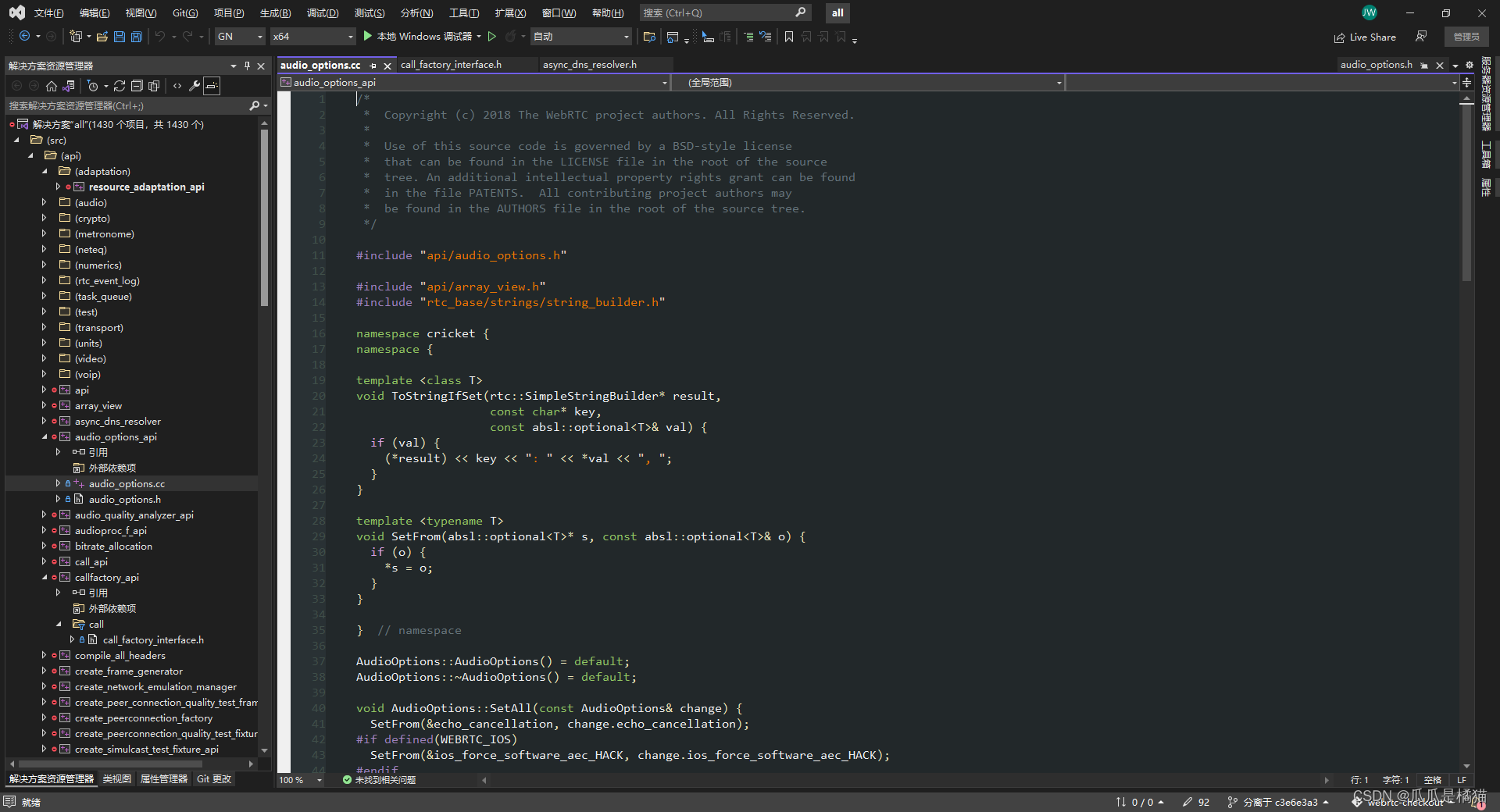Switch to 类视图 bottom tab
1500x812 pixels.
click(x=117, y=779)
